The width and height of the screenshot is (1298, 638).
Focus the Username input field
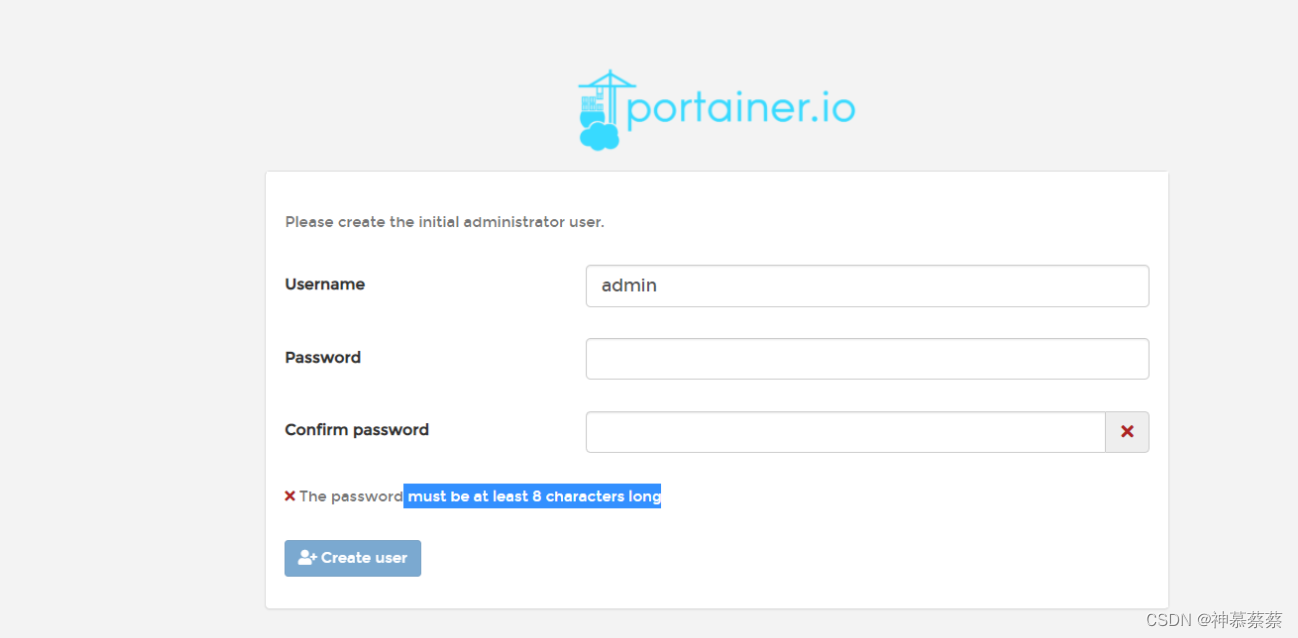866,286
